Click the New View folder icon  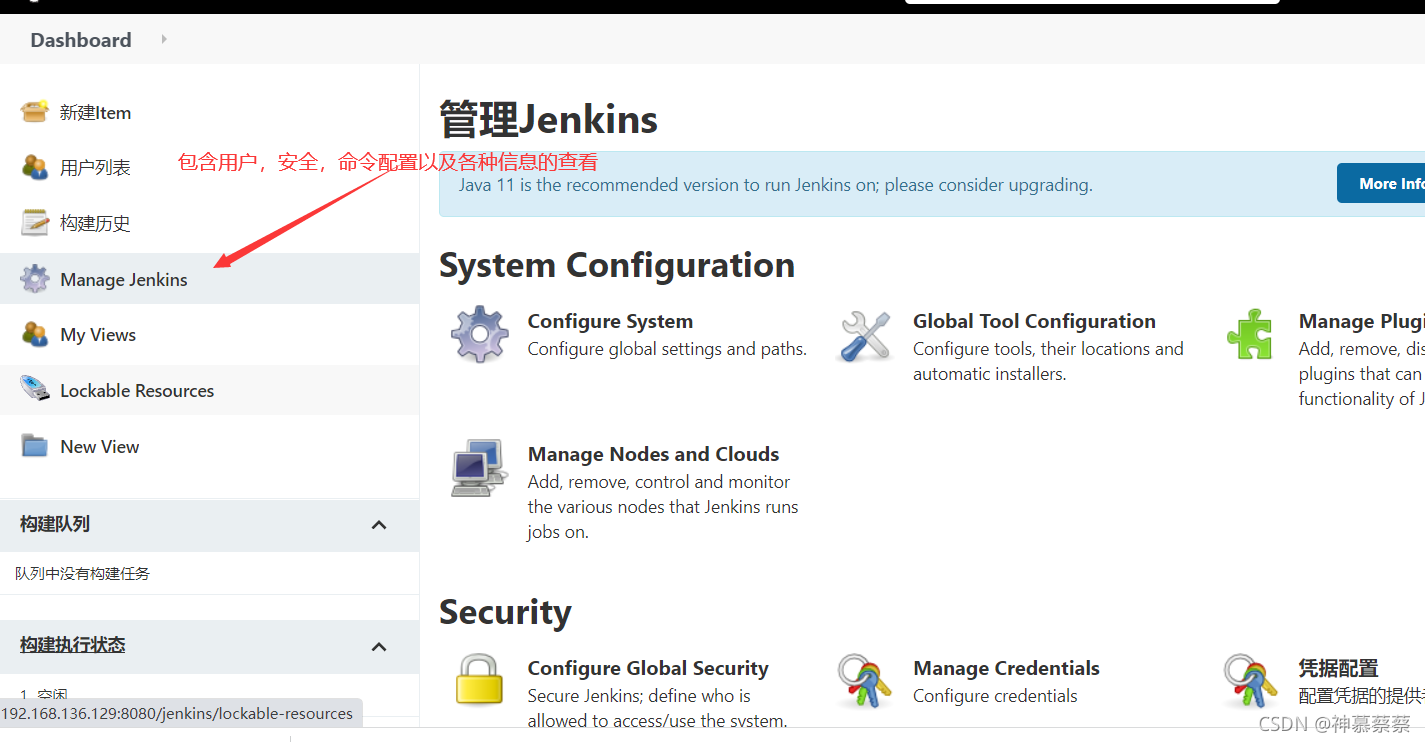click(x=35, y=446)
